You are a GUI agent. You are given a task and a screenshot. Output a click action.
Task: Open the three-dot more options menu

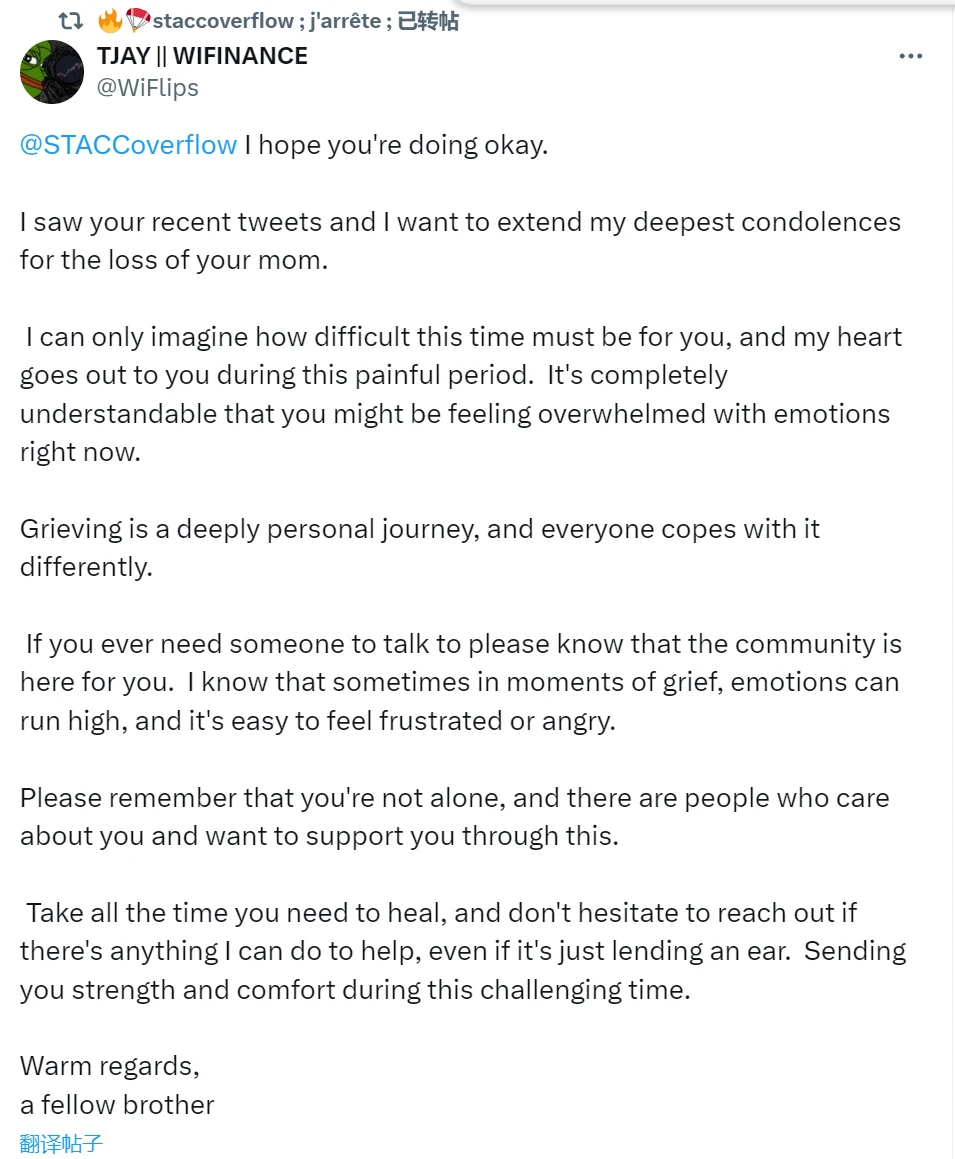coord(910,57)
